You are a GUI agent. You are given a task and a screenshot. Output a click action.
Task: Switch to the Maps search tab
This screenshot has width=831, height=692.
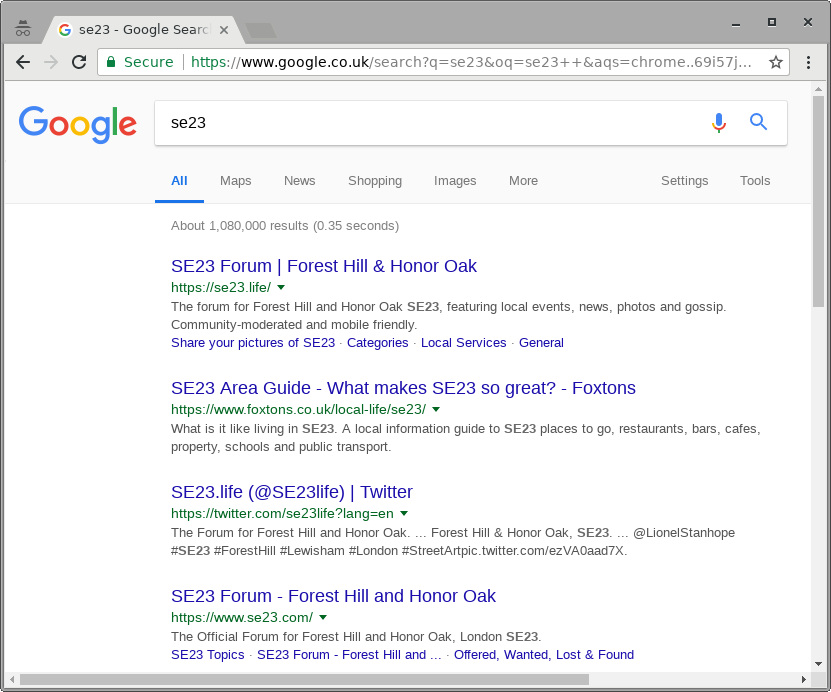click(x=236, y=181)
